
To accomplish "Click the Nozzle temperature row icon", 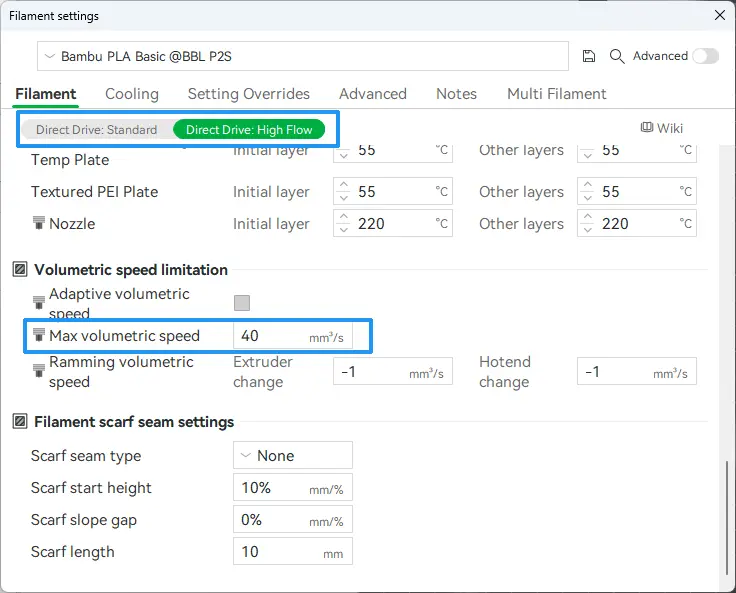I will tap(39, 223).
